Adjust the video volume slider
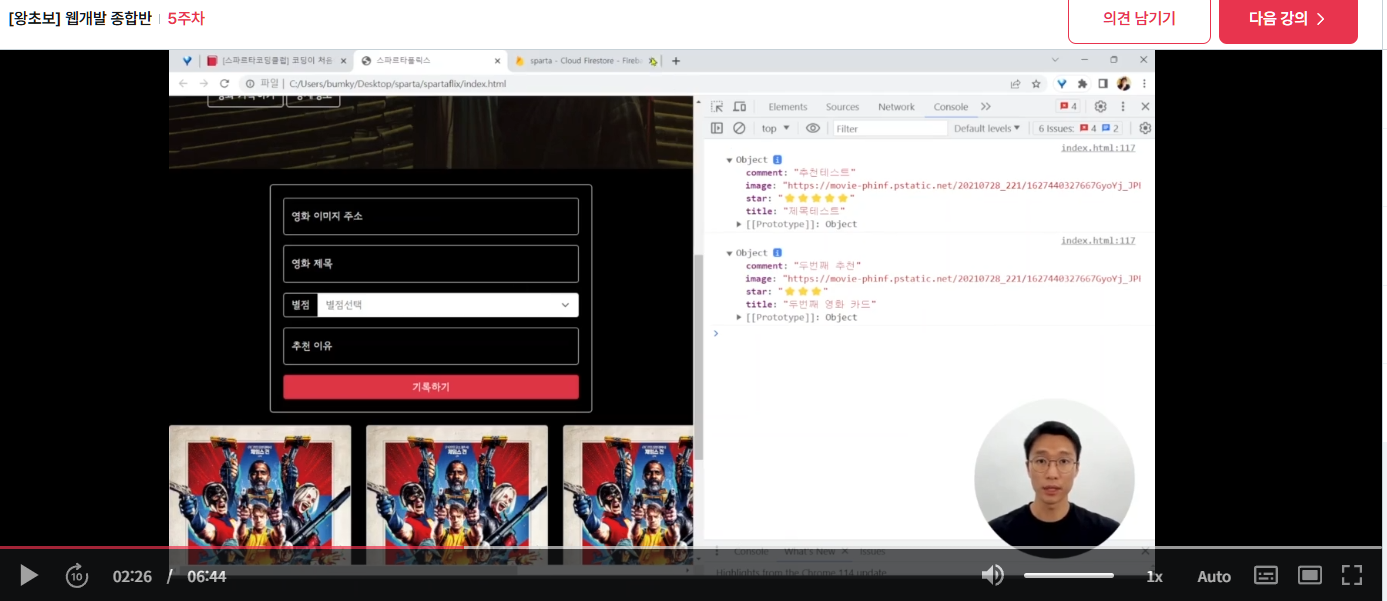Image resolution: width=1387 pixels, height=601 pixels. (x=1068, y=575)
